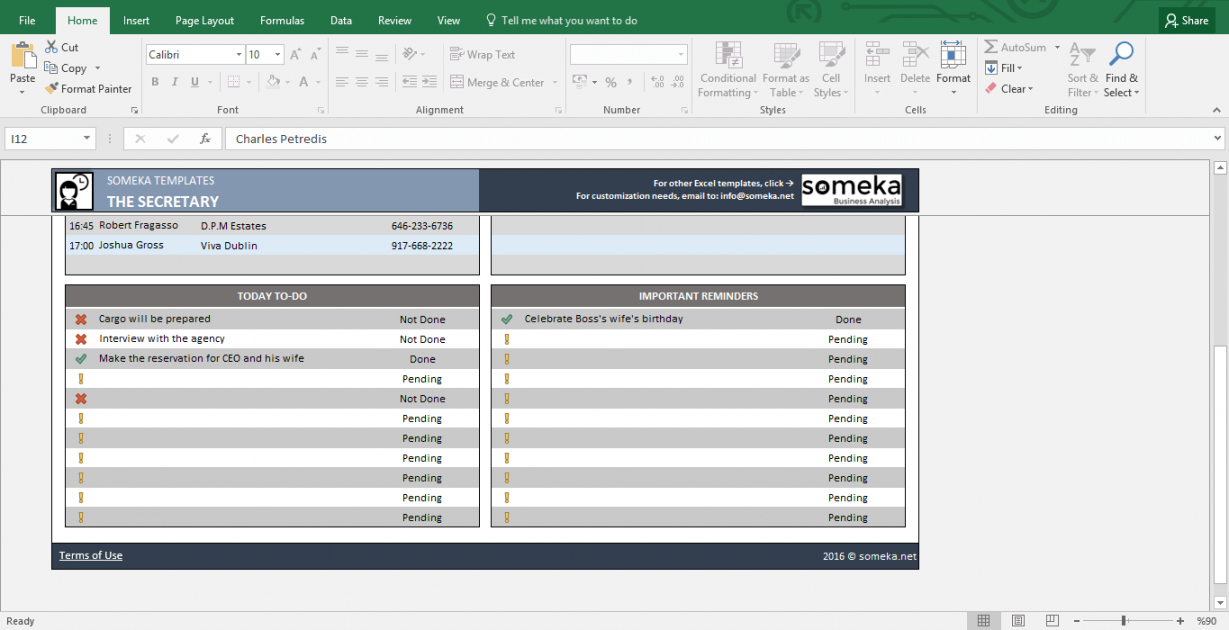Click the Sort & Filter icon
Screen dimensions: 1229x630
tap(1082, 54)
